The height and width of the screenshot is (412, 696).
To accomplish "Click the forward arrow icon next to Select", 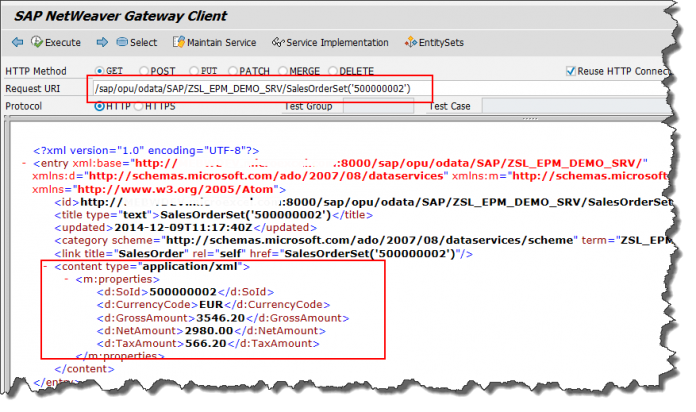I will [102, 42].
